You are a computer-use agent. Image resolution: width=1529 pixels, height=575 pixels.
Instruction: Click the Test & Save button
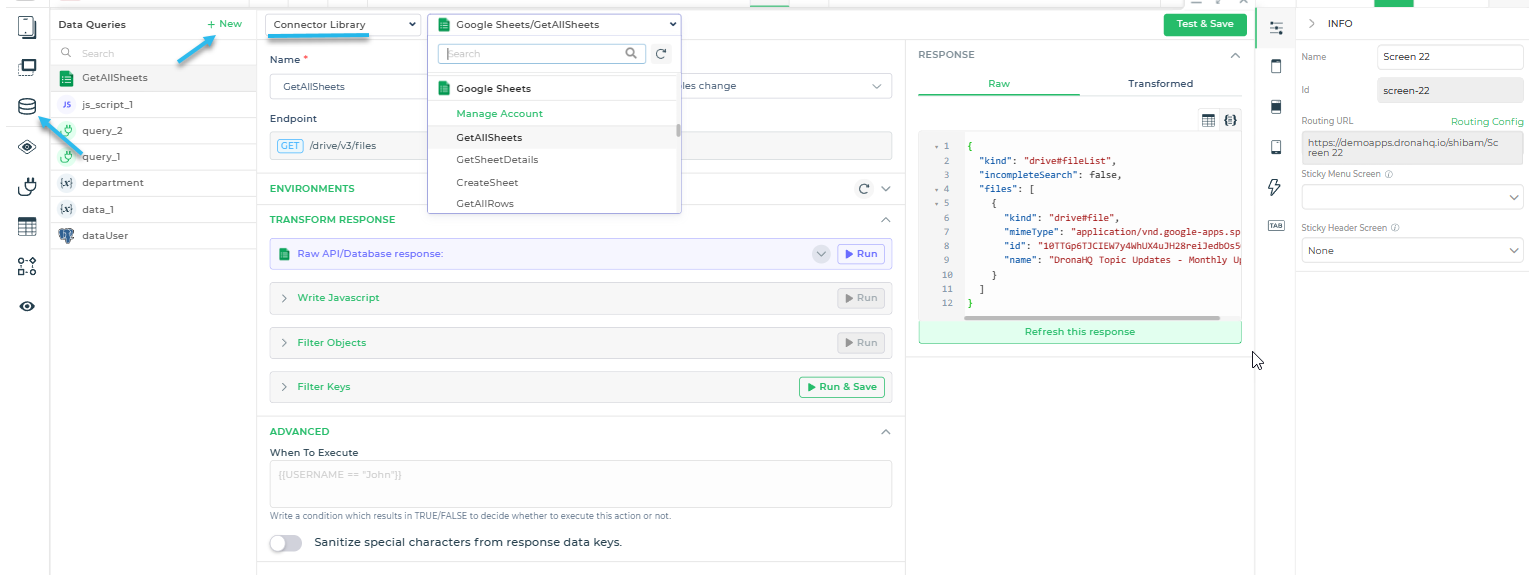pos(1205,24)
